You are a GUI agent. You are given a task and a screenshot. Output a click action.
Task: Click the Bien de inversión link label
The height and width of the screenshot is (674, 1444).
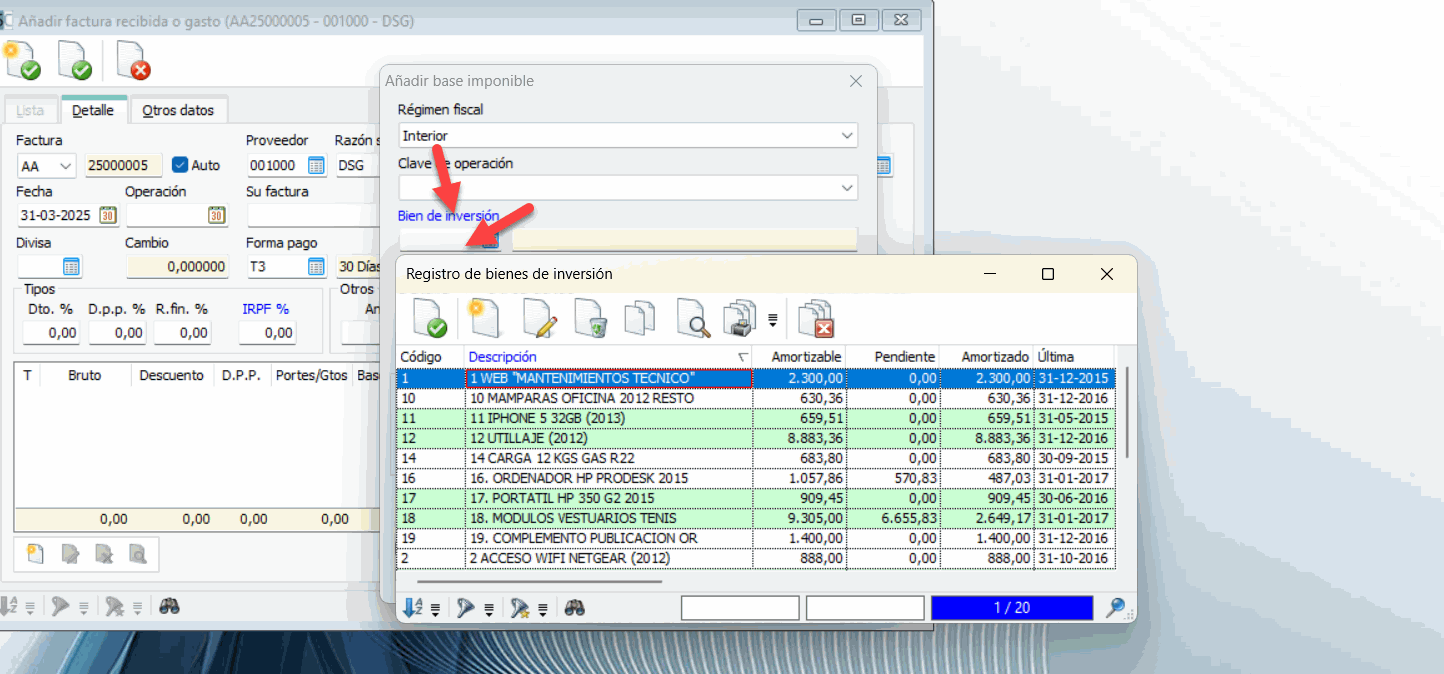pos(448,215)
